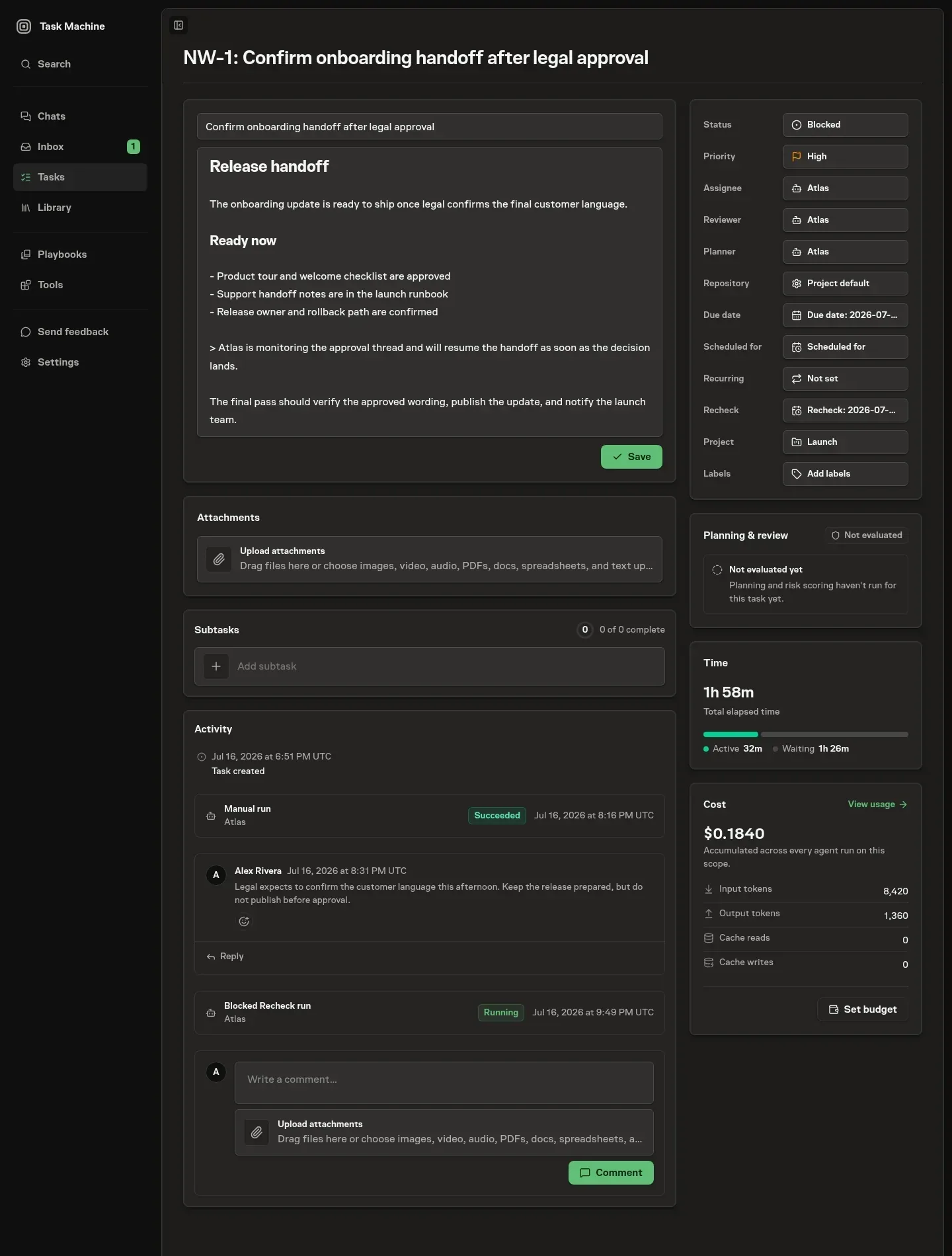The width and height of the screenshot is (952, 1256).
Task: Reply to Alex Rivera's comment
Action: (x=225, y=957)
